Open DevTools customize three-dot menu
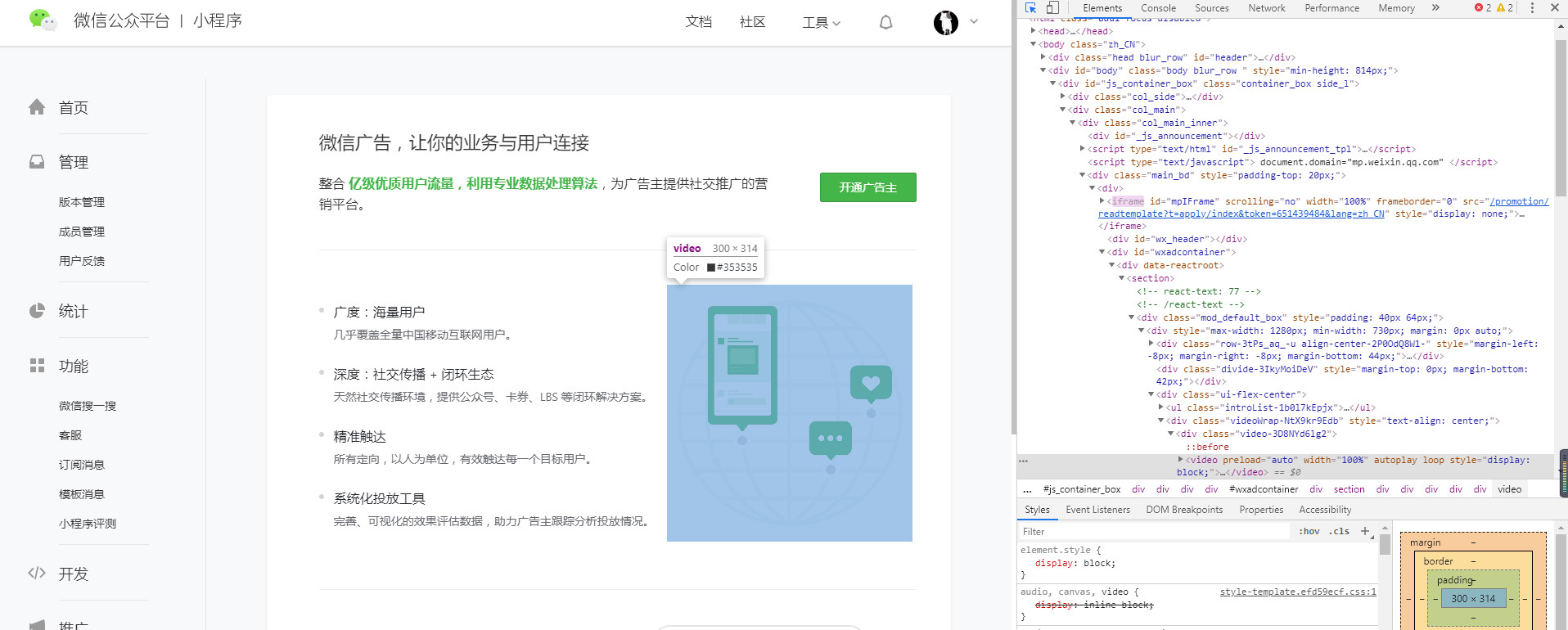1568x630 pixels. [1532, 8]
